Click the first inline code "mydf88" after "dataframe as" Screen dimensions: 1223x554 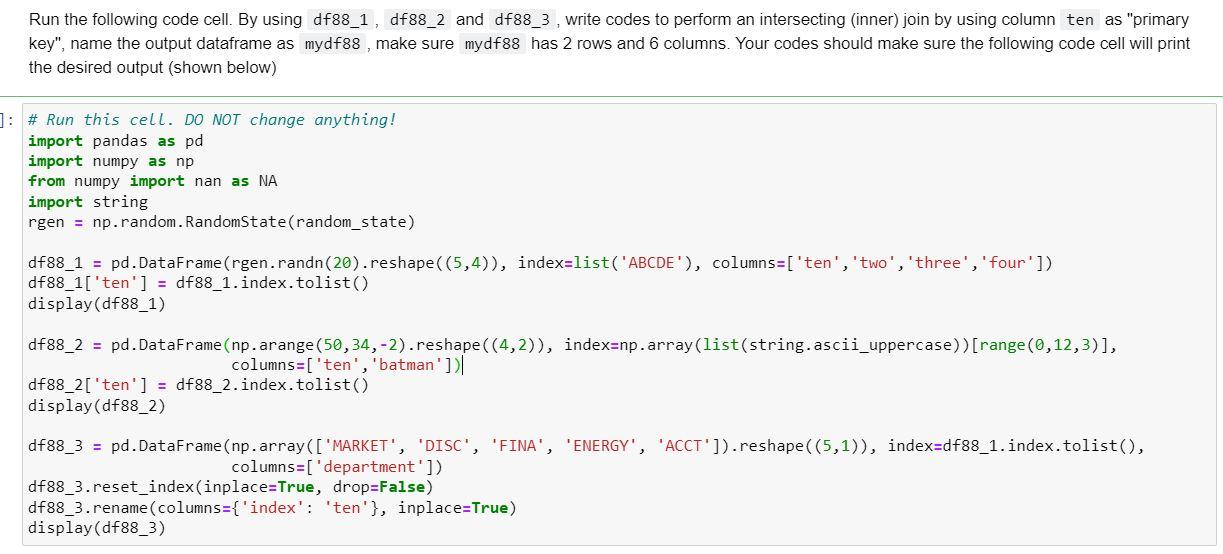[331, 44]
